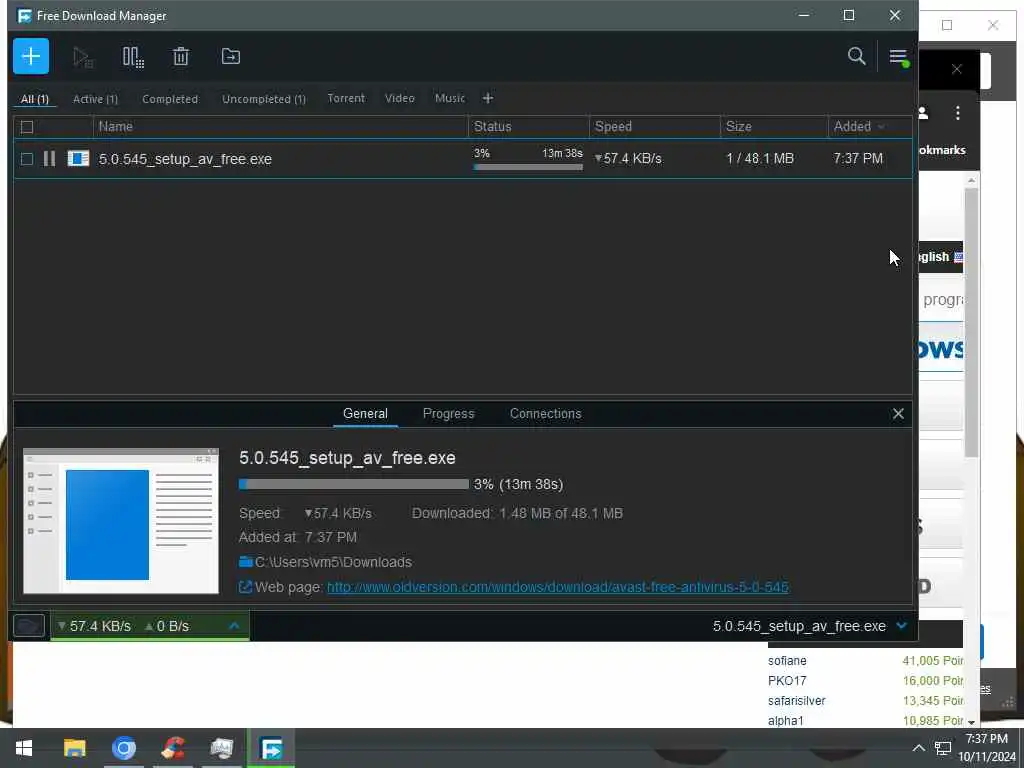The image size is (1024, 768).
Task: Click the Free Download Manager title bar logo
Action: (x=24, y=16)
